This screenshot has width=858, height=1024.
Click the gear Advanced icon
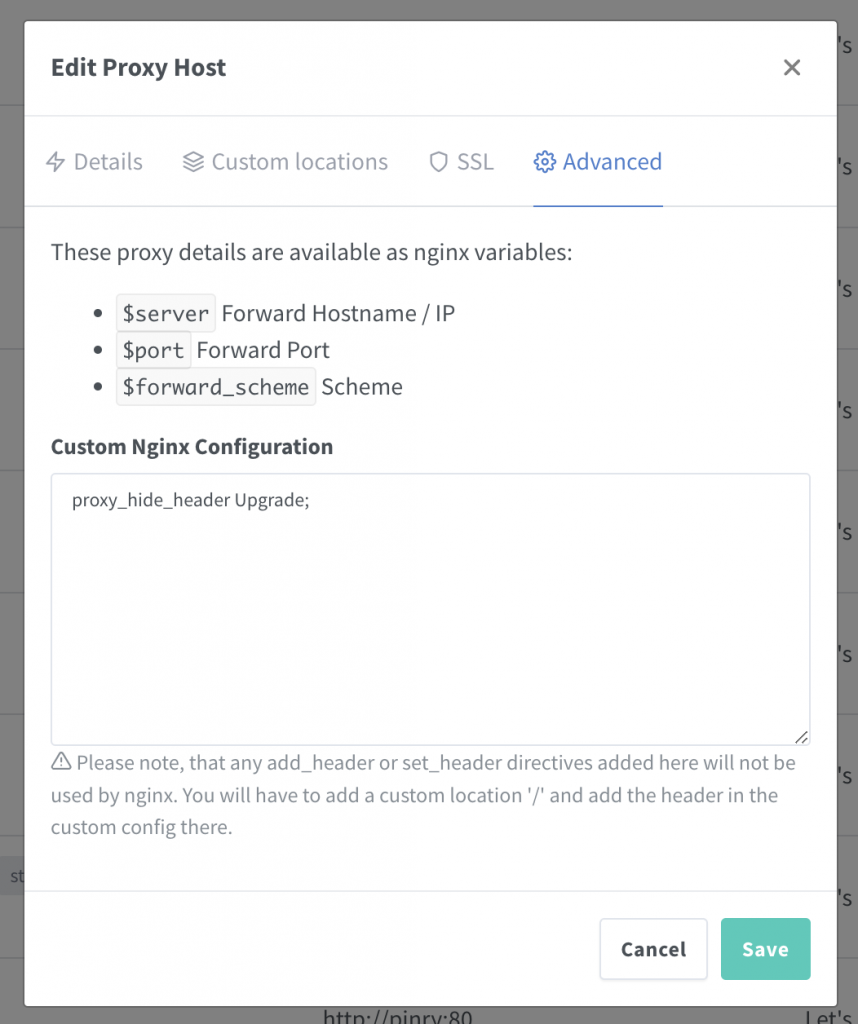[x=545, y=161]
